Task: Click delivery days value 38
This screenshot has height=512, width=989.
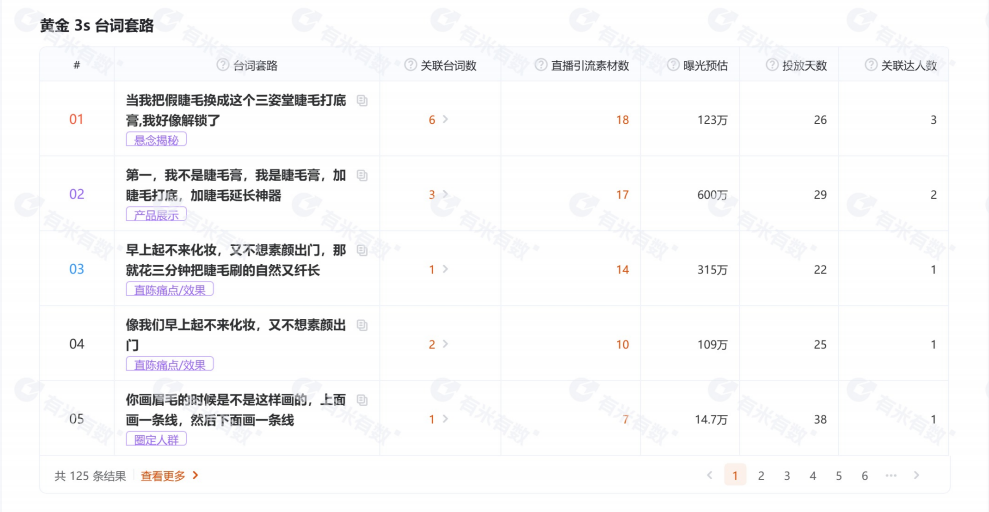Action: click(x=820, y=419)
